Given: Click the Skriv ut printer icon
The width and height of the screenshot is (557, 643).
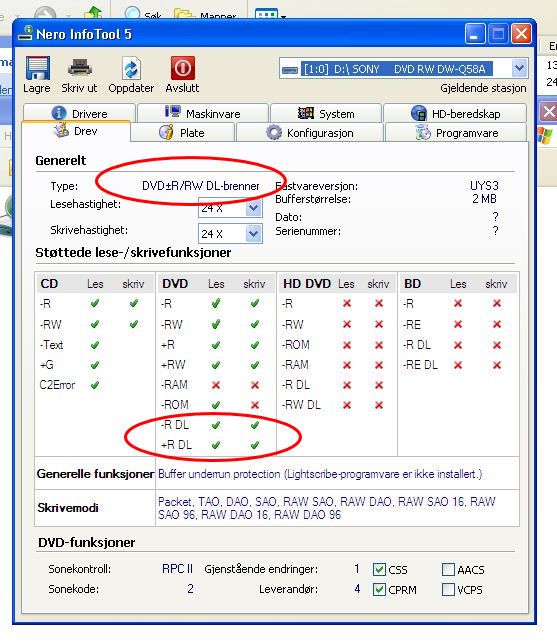Looking at the screenshot, I should (x=80, y=68).
